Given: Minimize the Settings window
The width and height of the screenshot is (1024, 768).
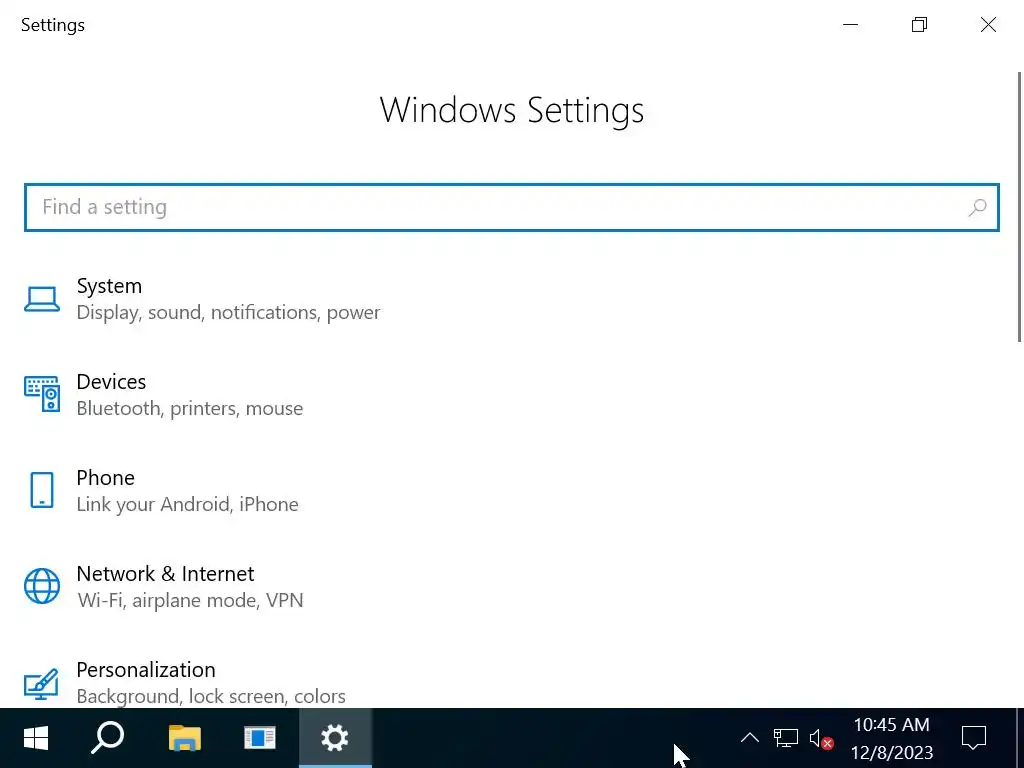Looking at the screenshot, I should [850, 25].
